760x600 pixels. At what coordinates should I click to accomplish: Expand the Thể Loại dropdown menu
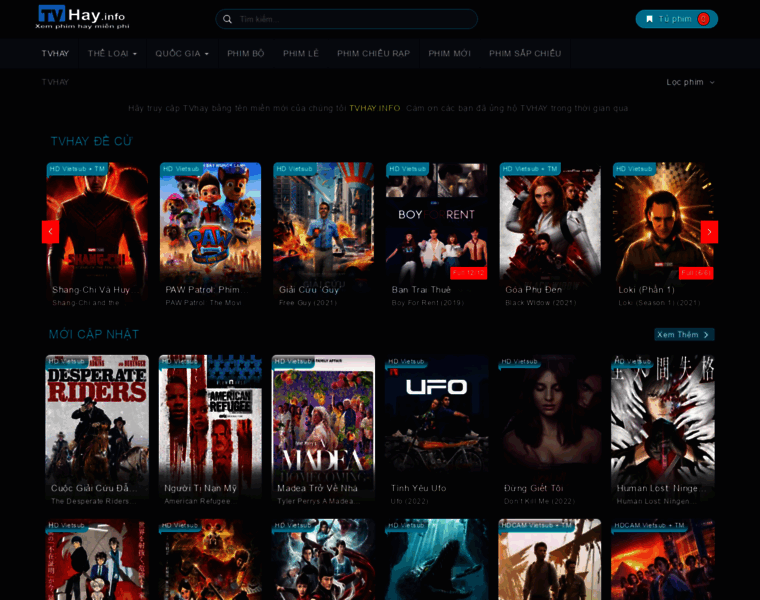tap(112, 54)
